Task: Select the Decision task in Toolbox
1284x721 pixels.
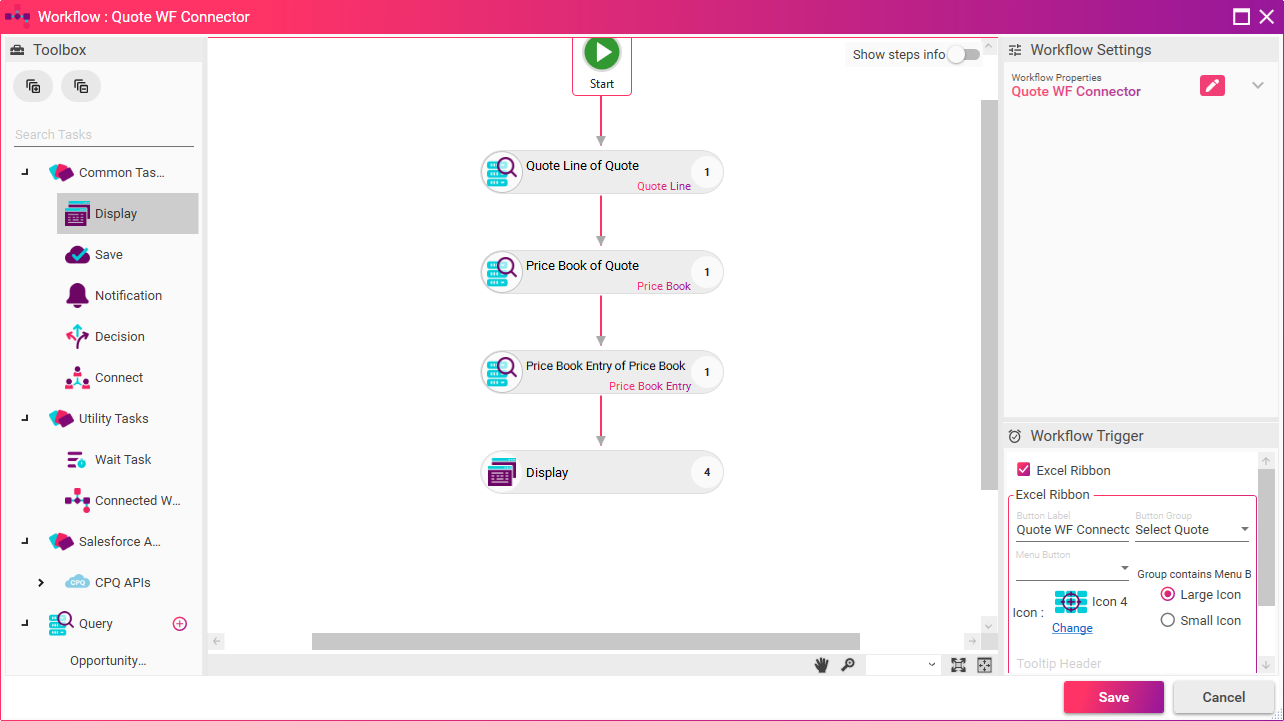Action: pos(119,337)
